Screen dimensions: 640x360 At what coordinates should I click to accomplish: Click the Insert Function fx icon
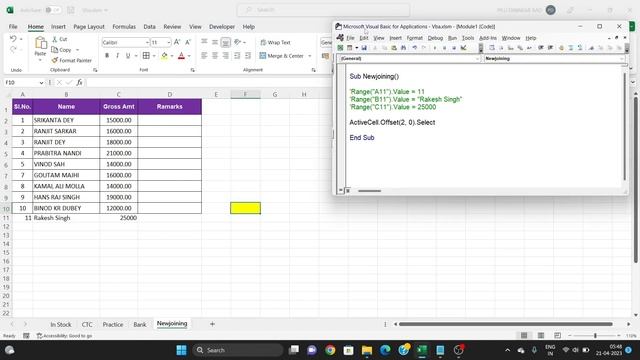click(79, 82)
